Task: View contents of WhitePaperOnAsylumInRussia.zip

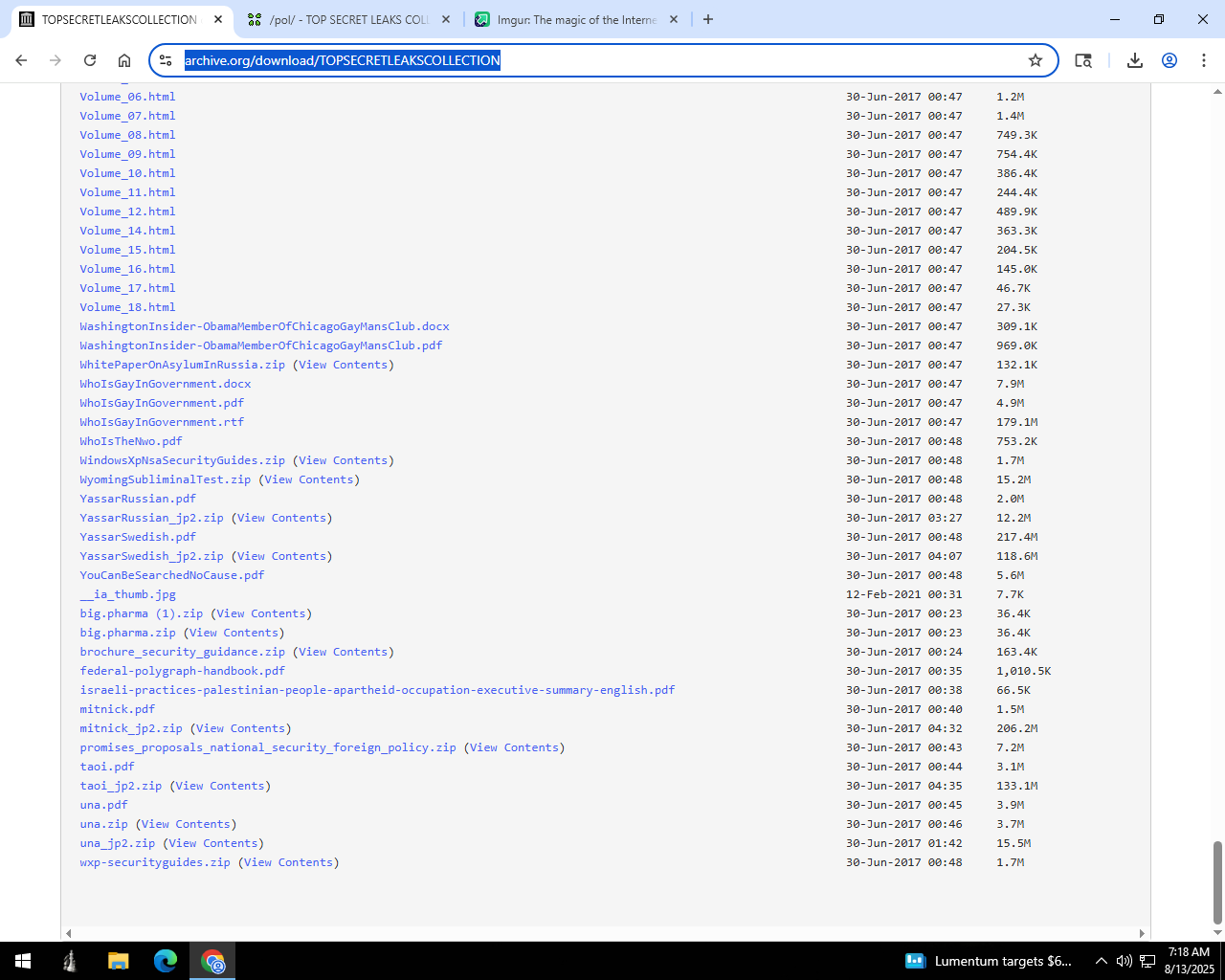Action: point(344,365)
